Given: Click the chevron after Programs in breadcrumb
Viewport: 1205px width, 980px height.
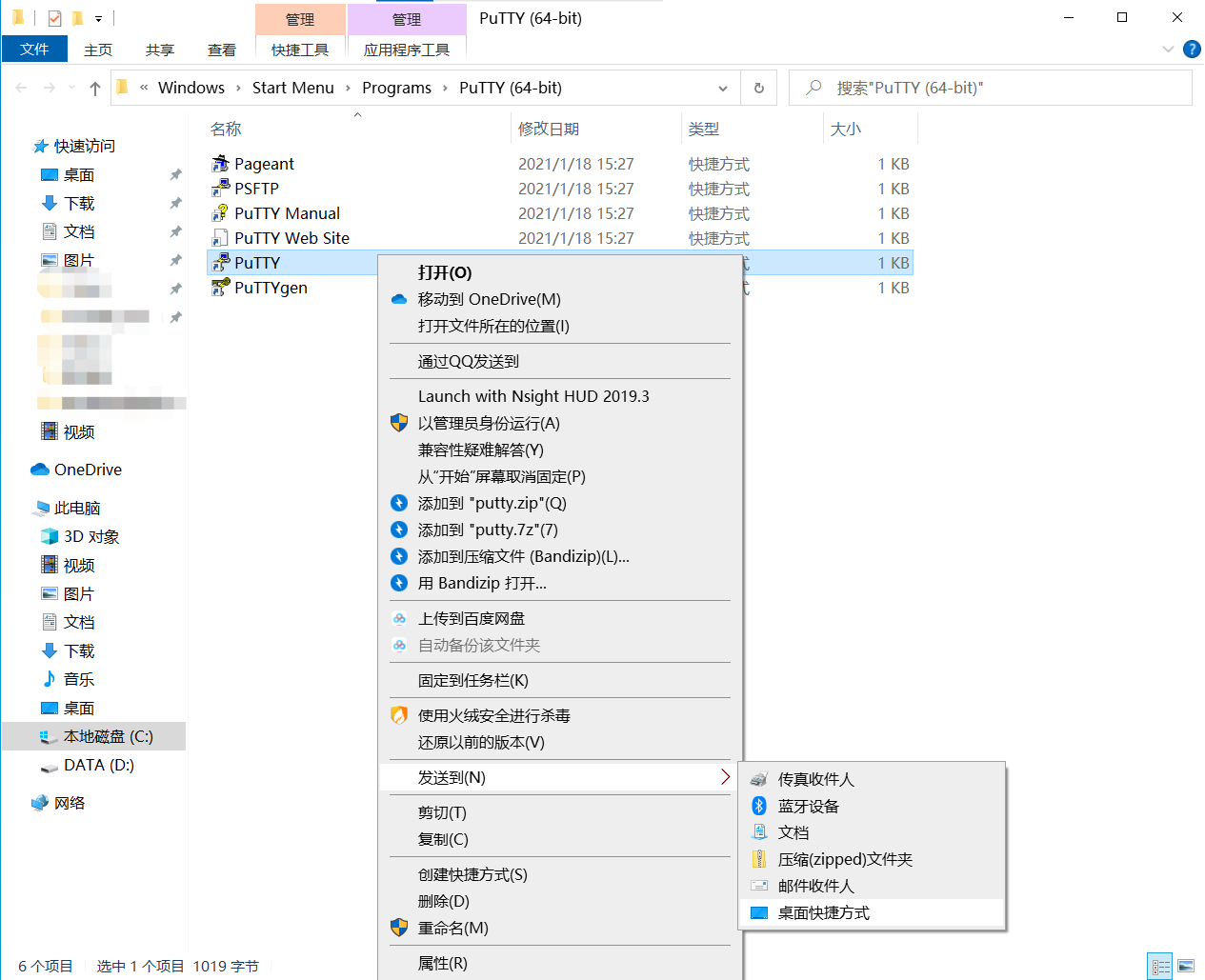Looking at the screenshot, I should coord(445,89).
